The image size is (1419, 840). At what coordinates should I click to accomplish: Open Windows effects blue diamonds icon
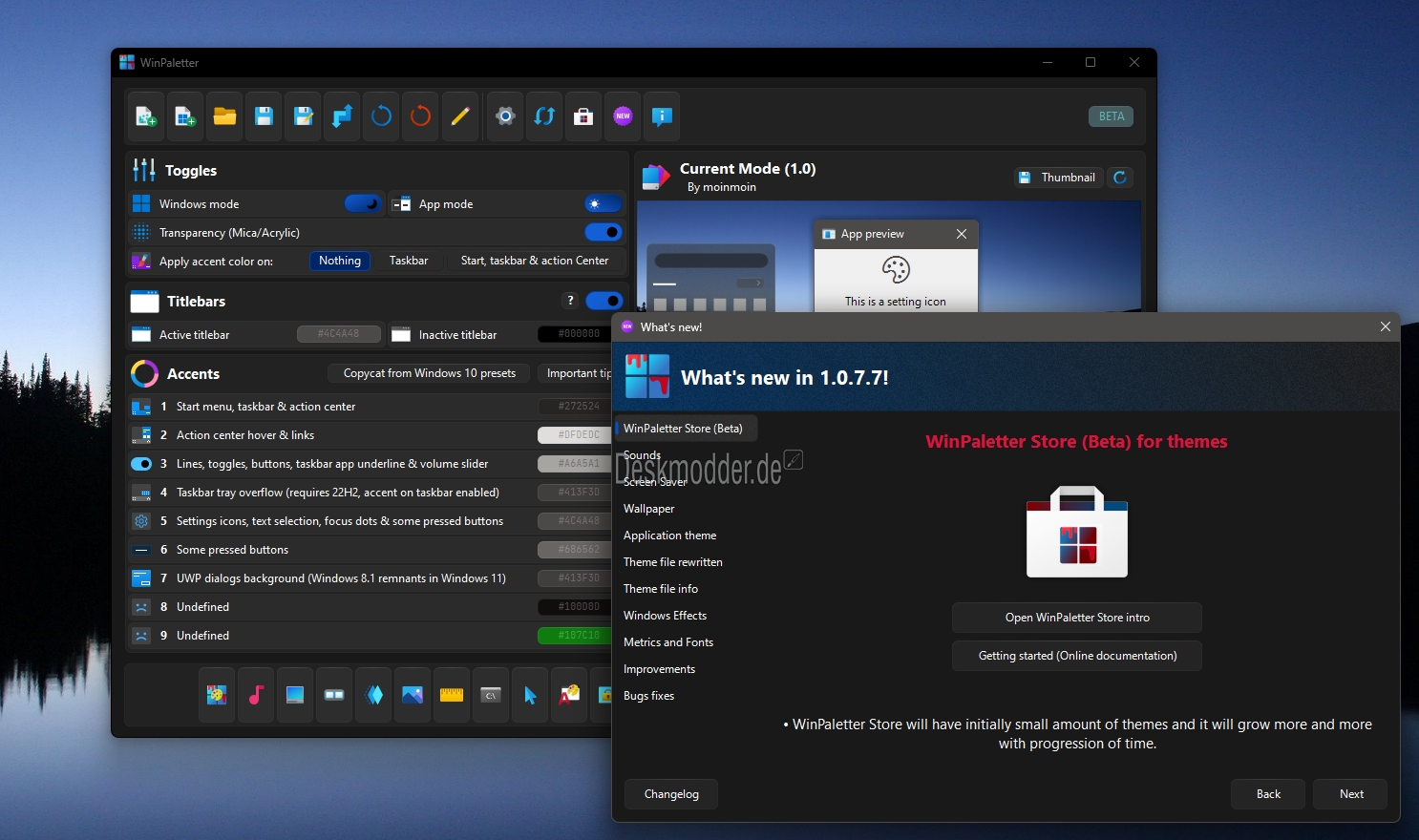coord(374,695)
